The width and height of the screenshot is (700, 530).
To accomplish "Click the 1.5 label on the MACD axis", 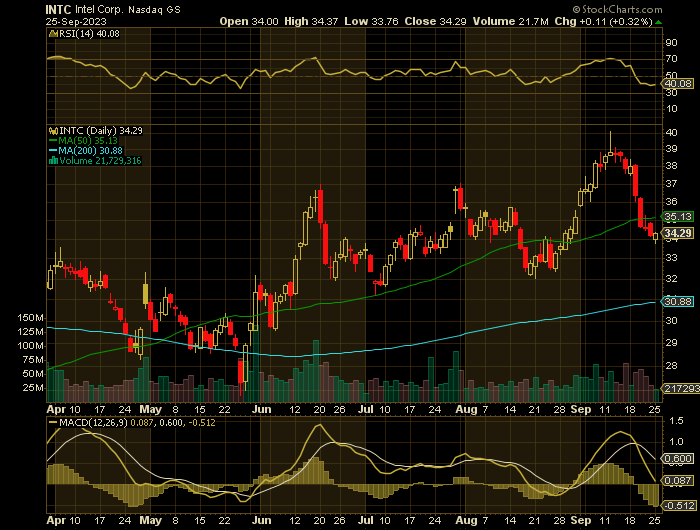I will click(x=677, y=421).
